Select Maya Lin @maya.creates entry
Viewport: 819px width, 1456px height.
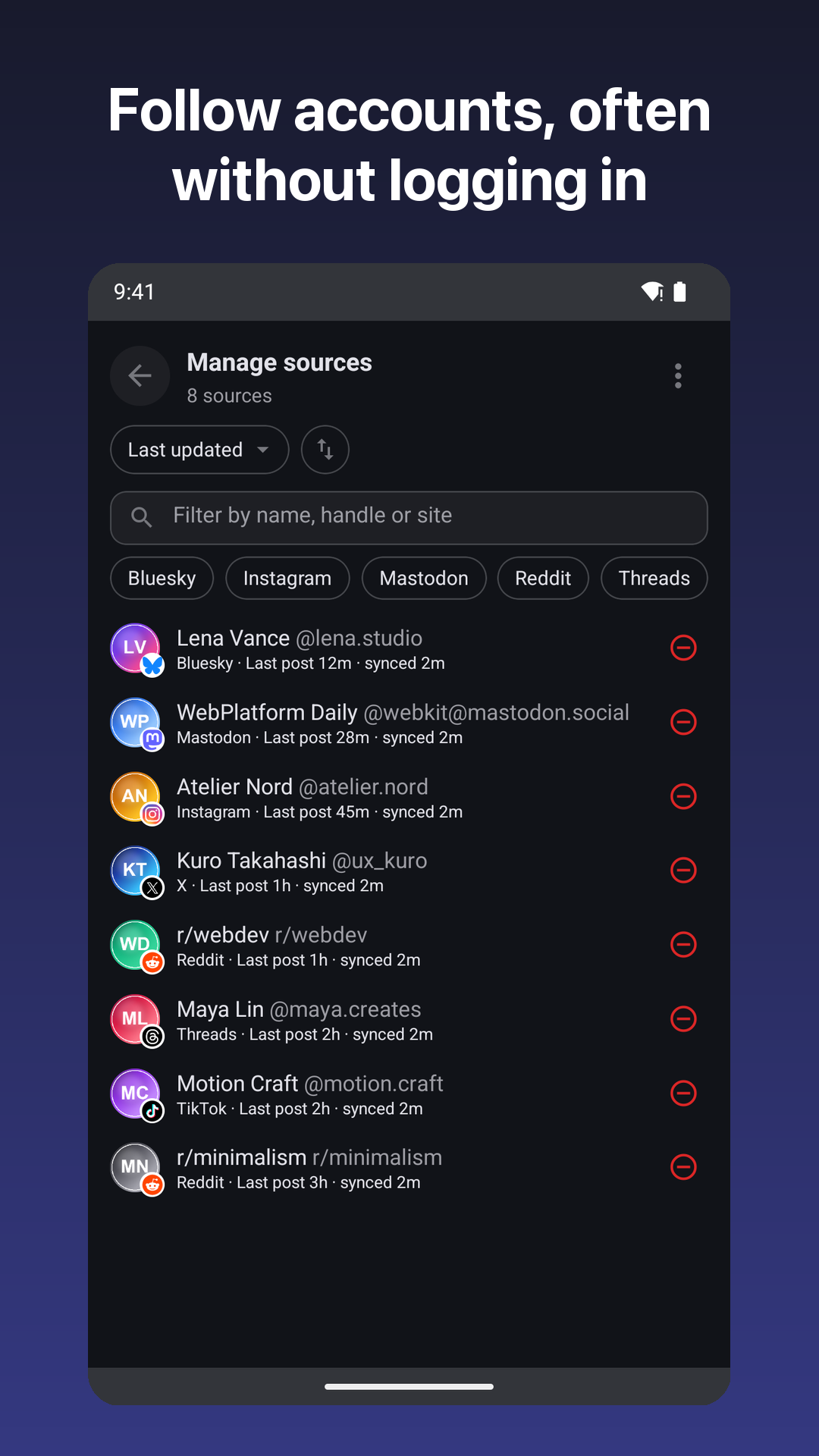[x=299, y=1009]
